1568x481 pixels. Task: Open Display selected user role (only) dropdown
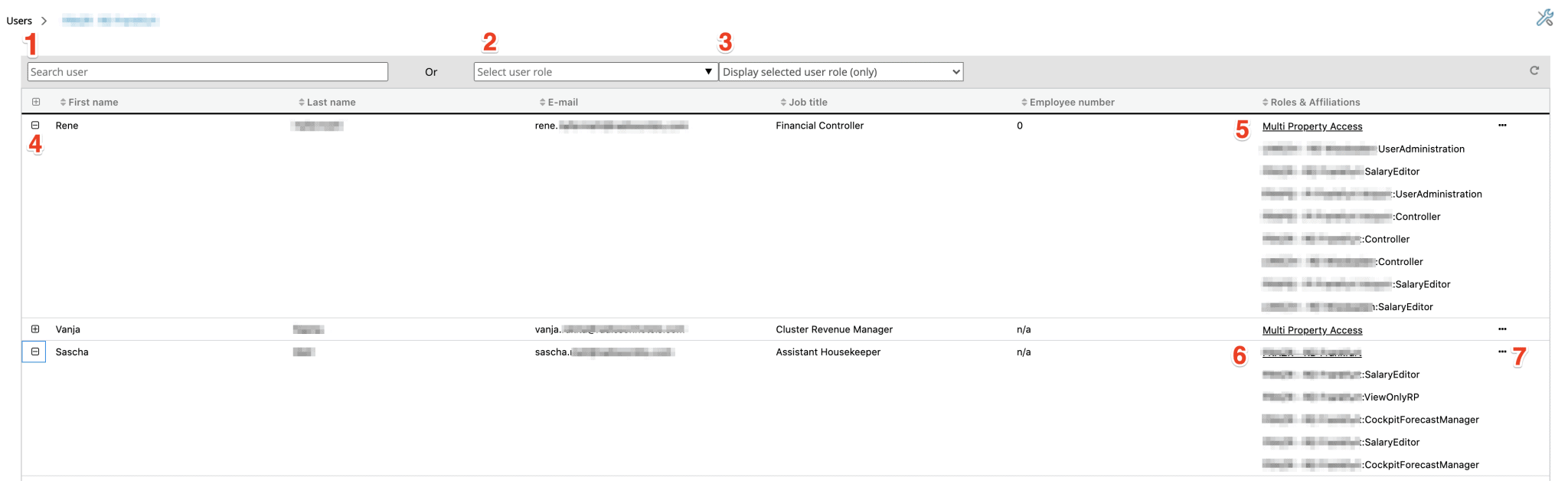click(841, 72)
